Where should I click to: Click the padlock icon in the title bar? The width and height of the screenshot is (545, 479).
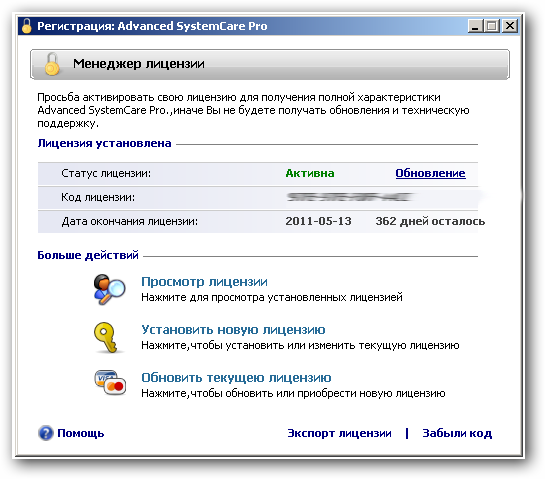click(x=27, y=26)
